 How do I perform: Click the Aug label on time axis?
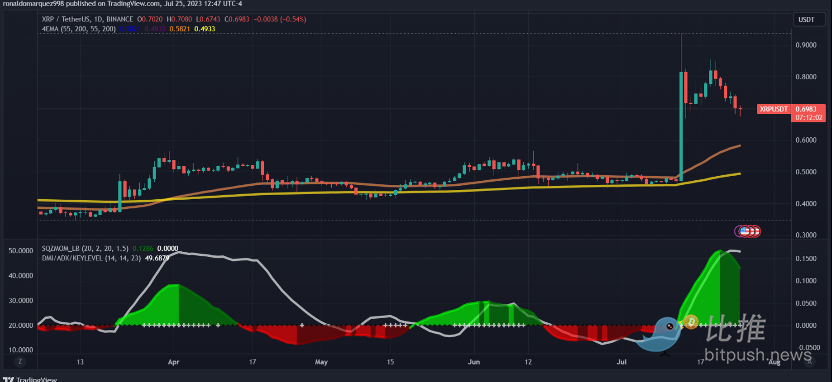774,362
